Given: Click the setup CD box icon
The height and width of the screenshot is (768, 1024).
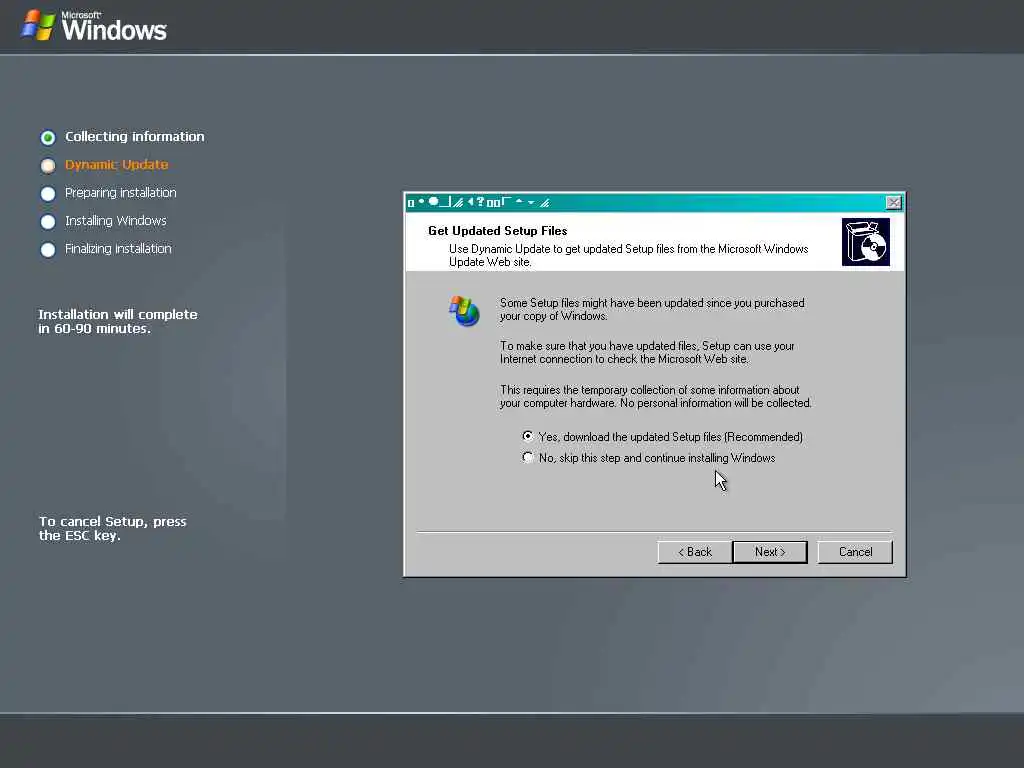Looking at the screenshot, I should [x=866, y=242].
